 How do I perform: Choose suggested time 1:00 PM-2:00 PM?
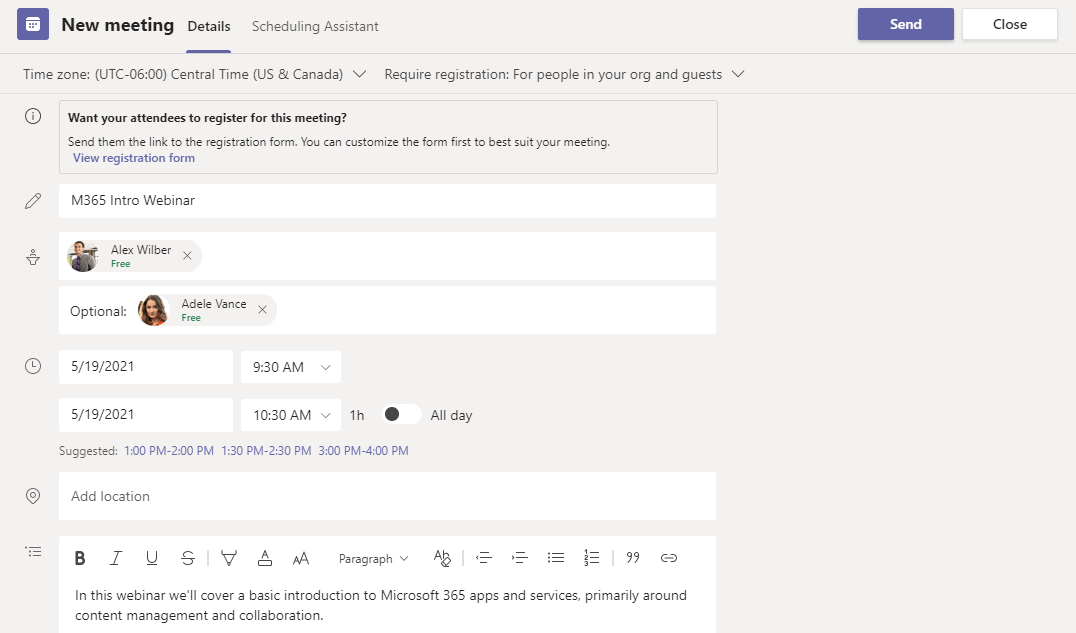(x=169, y=451)
